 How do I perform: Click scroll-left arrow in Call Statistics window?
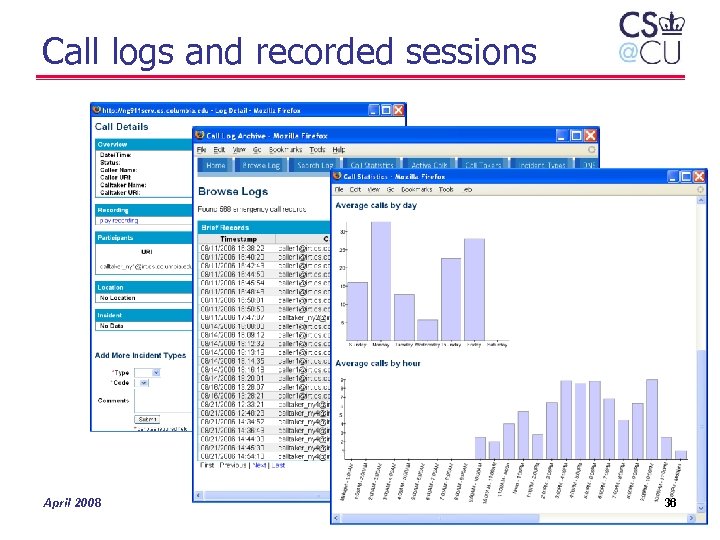(x=336, y=518)
